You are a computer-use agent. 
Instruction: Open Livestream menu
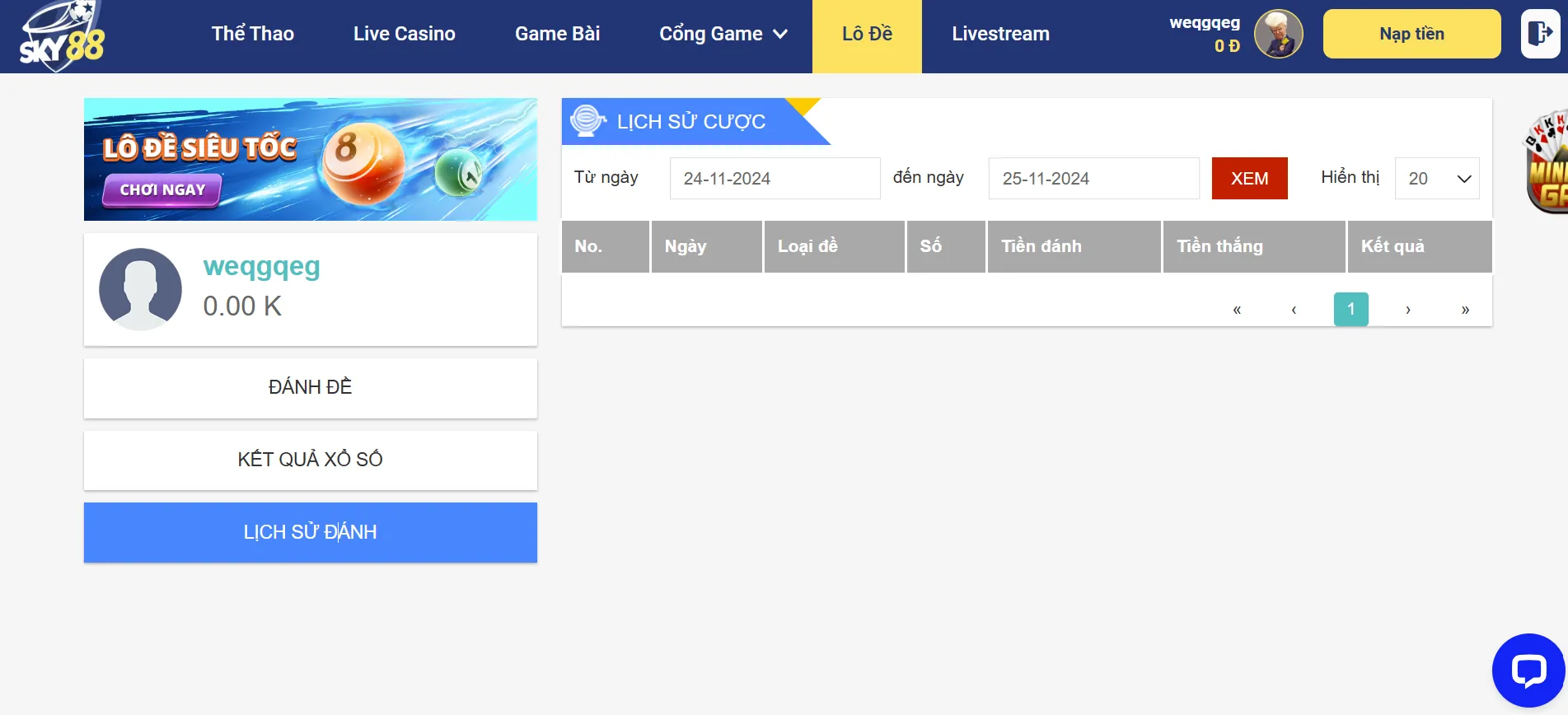point(1001,34)
